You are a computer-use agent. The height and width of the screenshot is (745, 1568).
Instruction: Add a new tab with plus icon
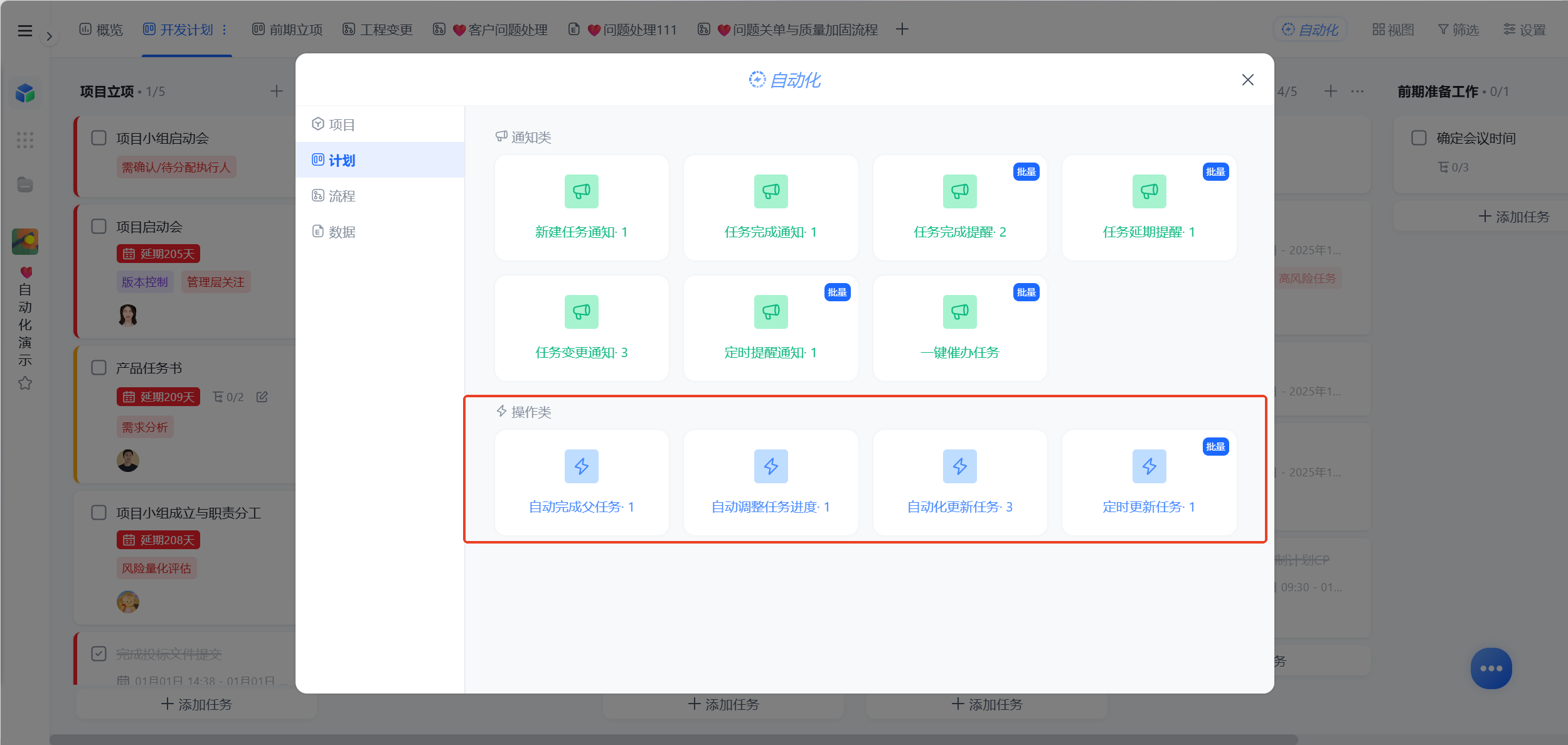coord(902,29)
